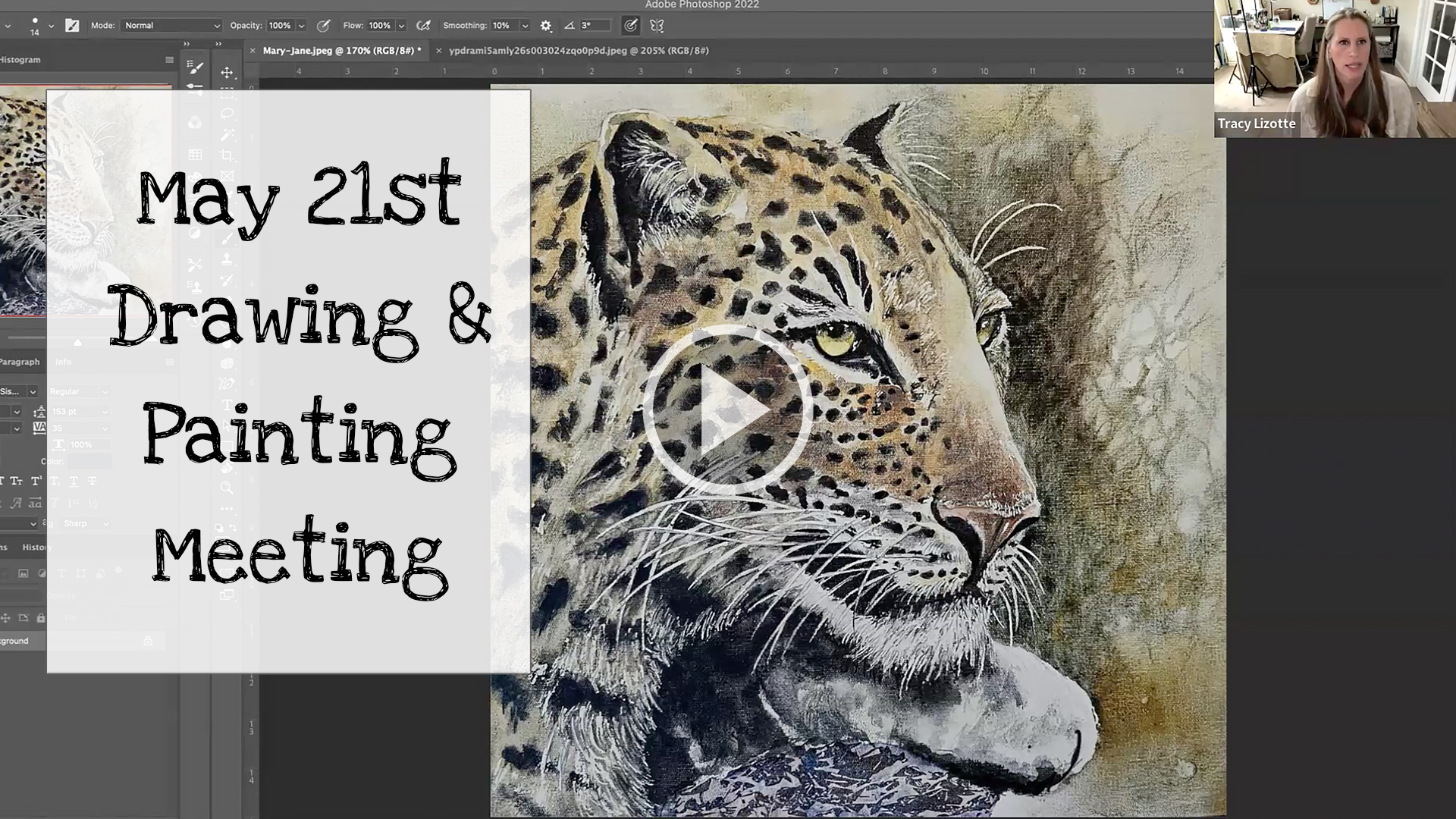Screen dimensions: 1456x819
Task: Open the tracking dropdown showing 35
Action: click(x=79, y=428)
